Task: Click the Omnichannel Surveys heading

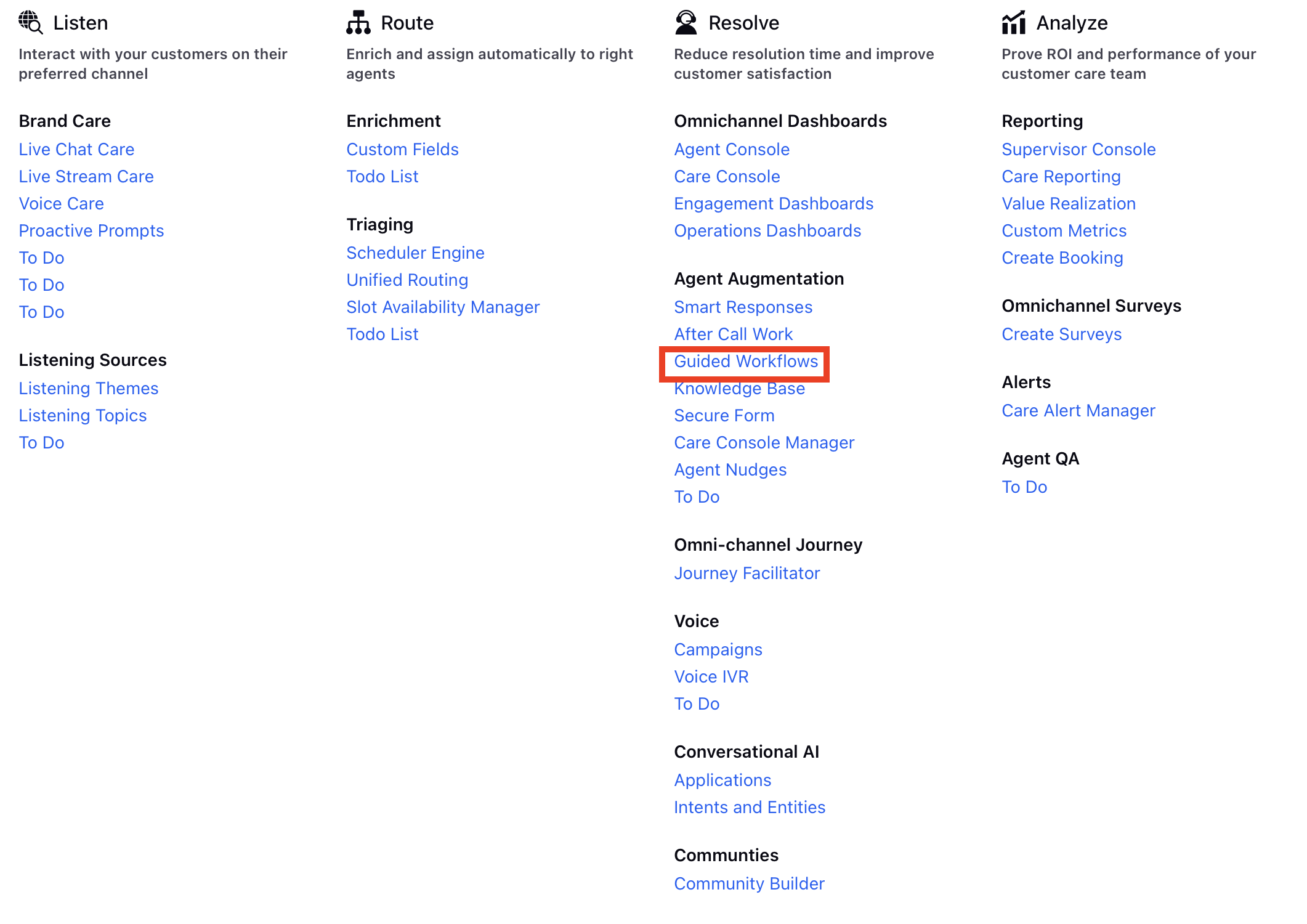Action: click(1091, 306)
